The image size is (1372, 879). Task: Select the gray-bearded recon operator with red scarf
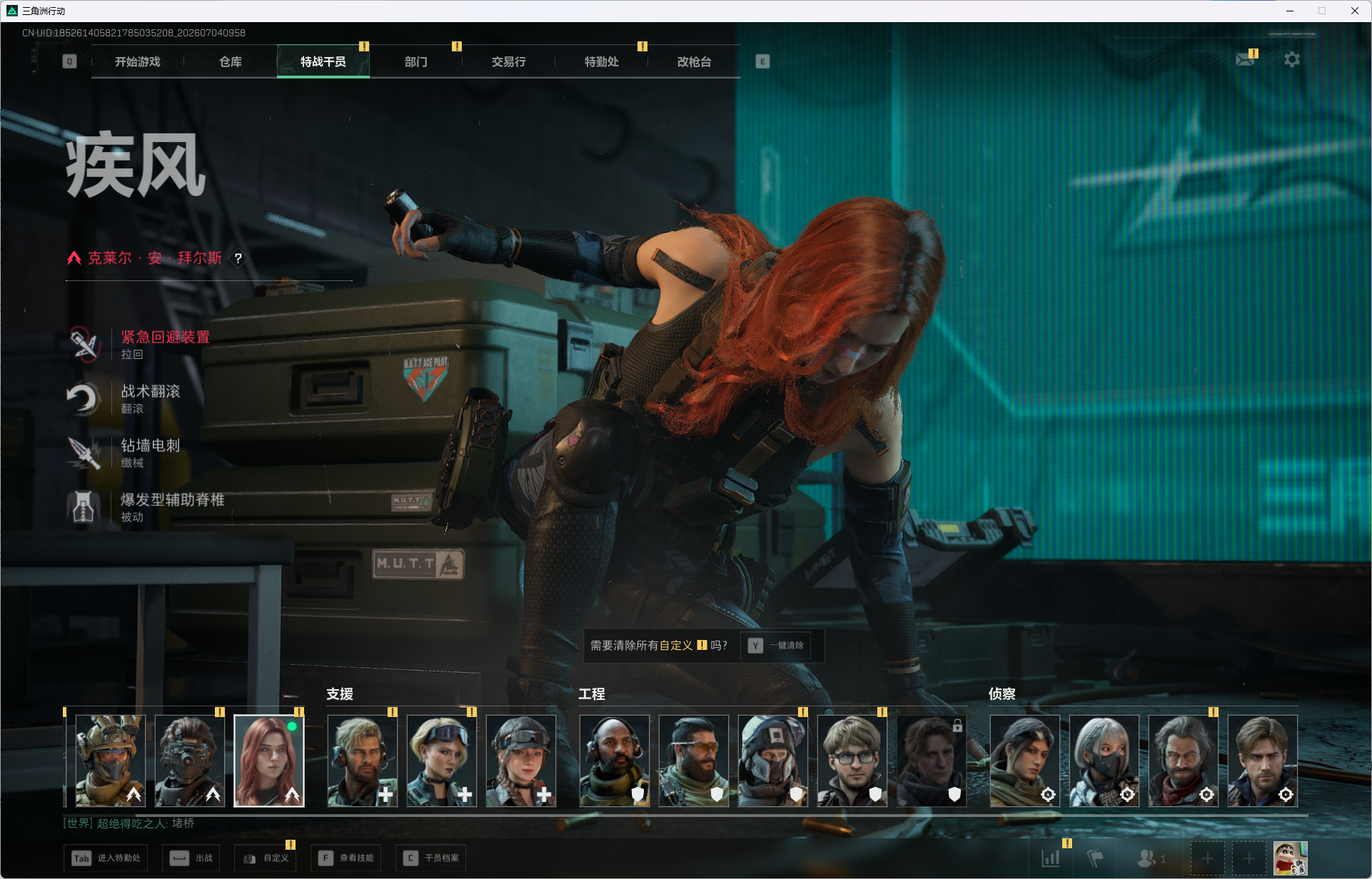click(x=1184, y=761)
